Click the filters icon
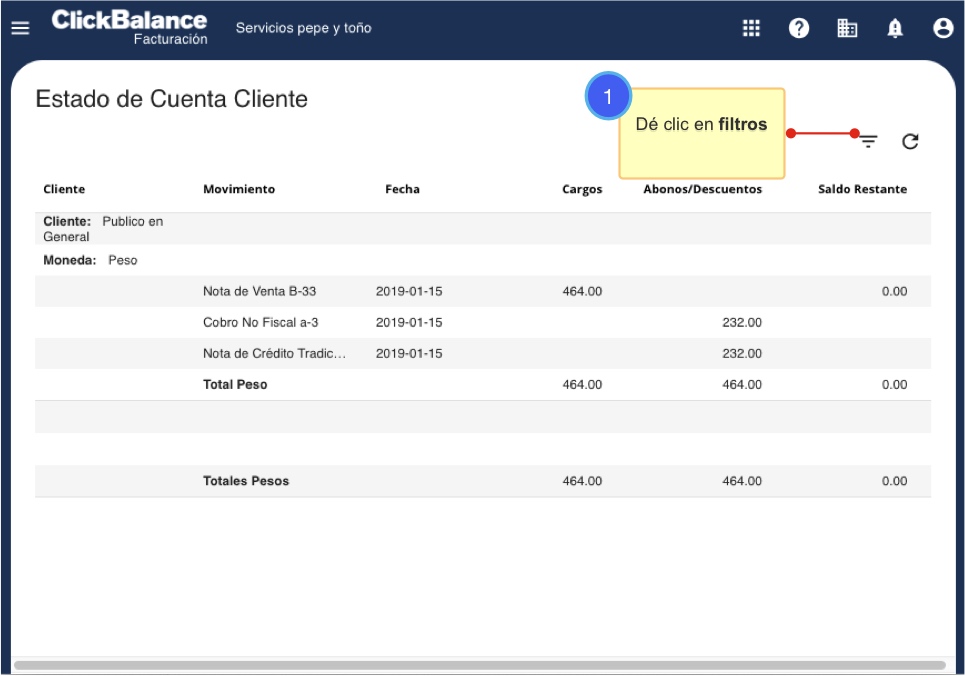This screenshot has height=676, width=965. (869, 142)
